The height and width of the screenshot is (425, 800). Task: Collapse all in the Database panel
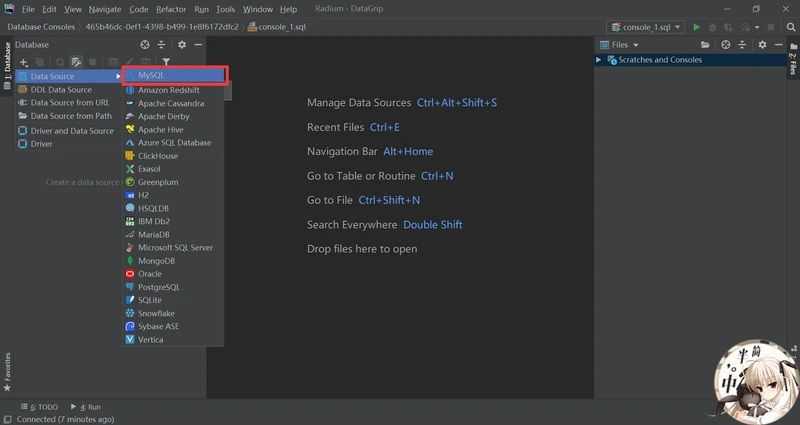pos(161,45)
